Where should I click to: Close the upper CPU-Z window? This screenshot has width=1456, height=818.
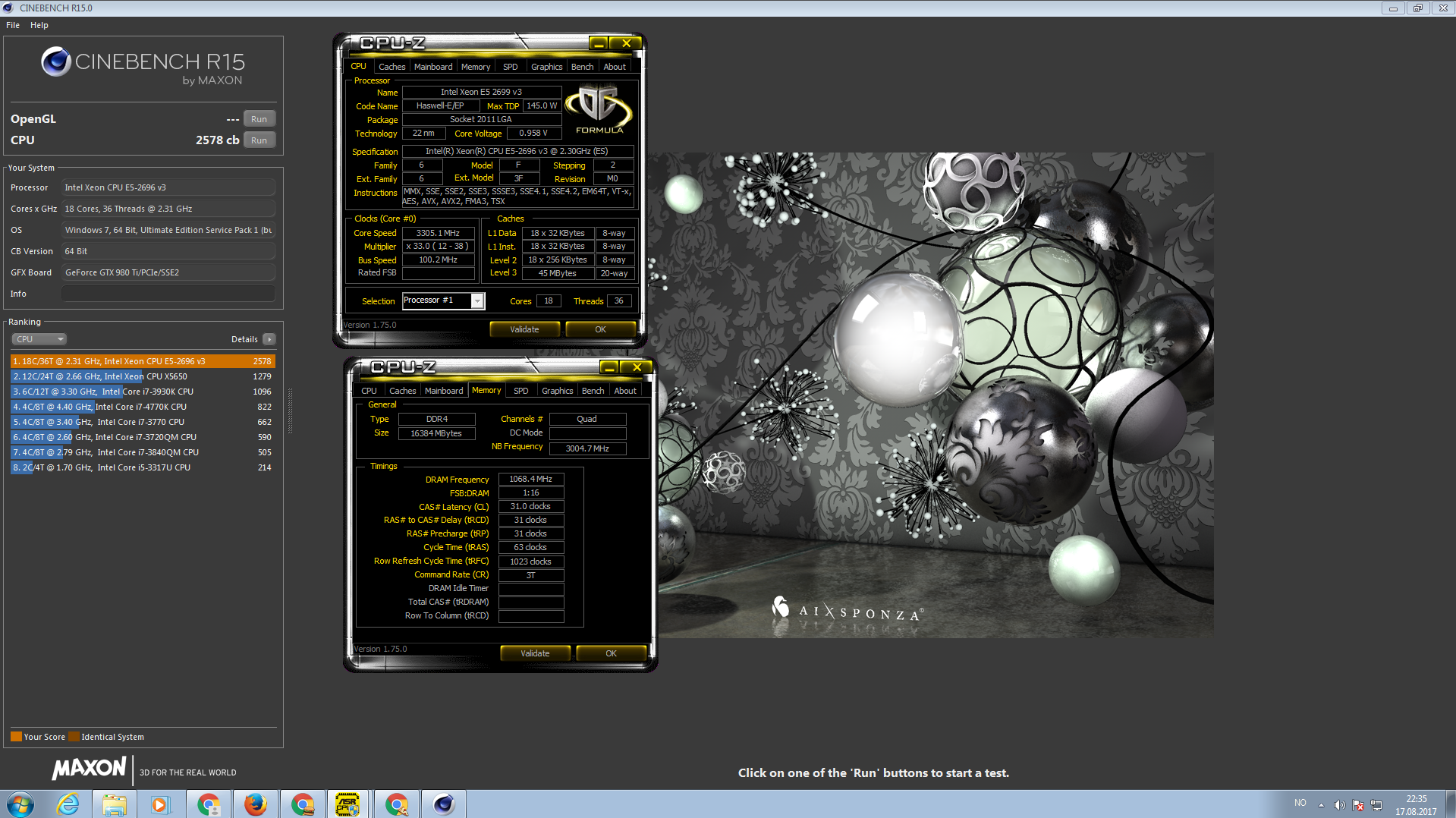[627, 43]
